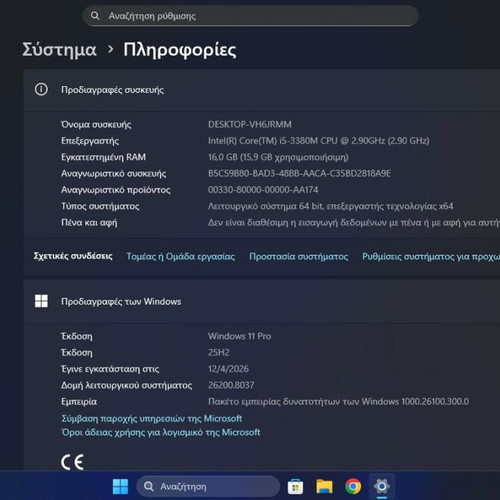
Task: Open Τομέας ή Ομάδα εργασίας link
Action: 180,256
